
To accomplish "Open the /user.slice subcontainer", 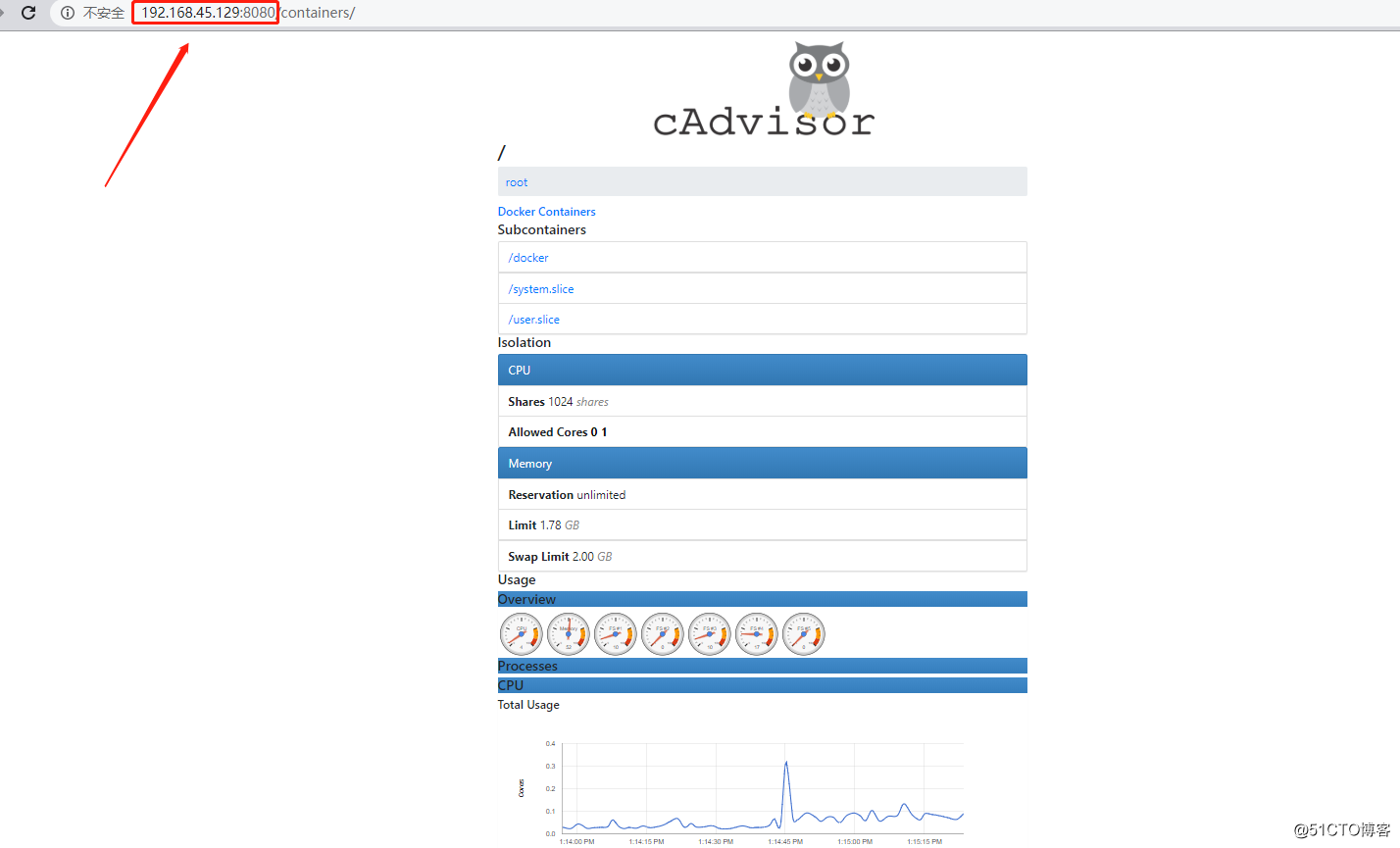I will 534,320.
